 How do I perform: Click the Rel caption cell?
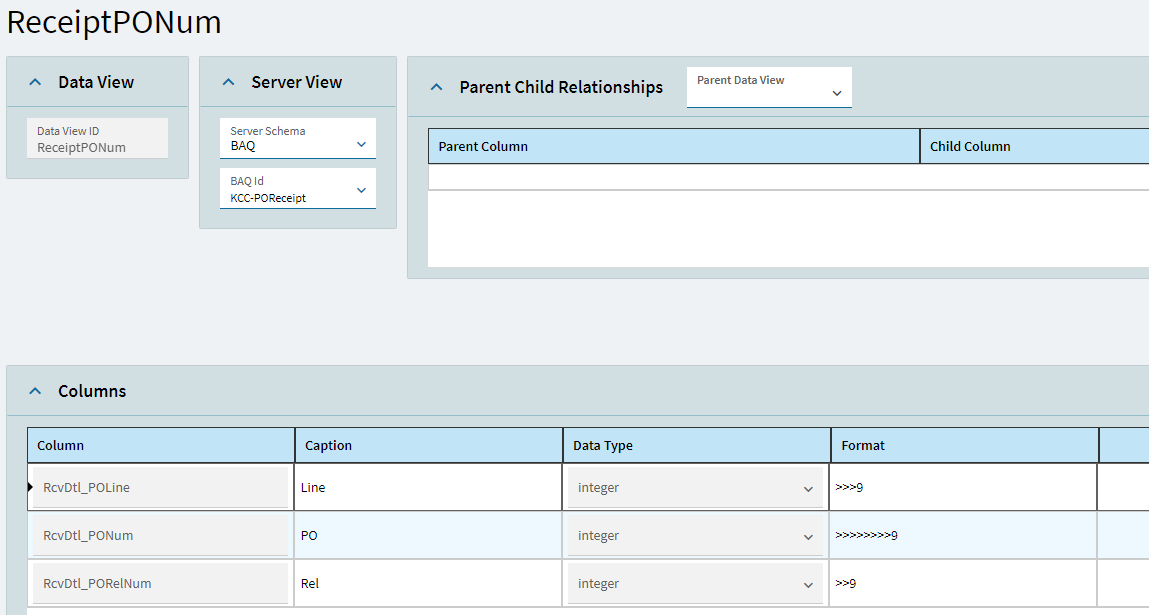(428, 584)
